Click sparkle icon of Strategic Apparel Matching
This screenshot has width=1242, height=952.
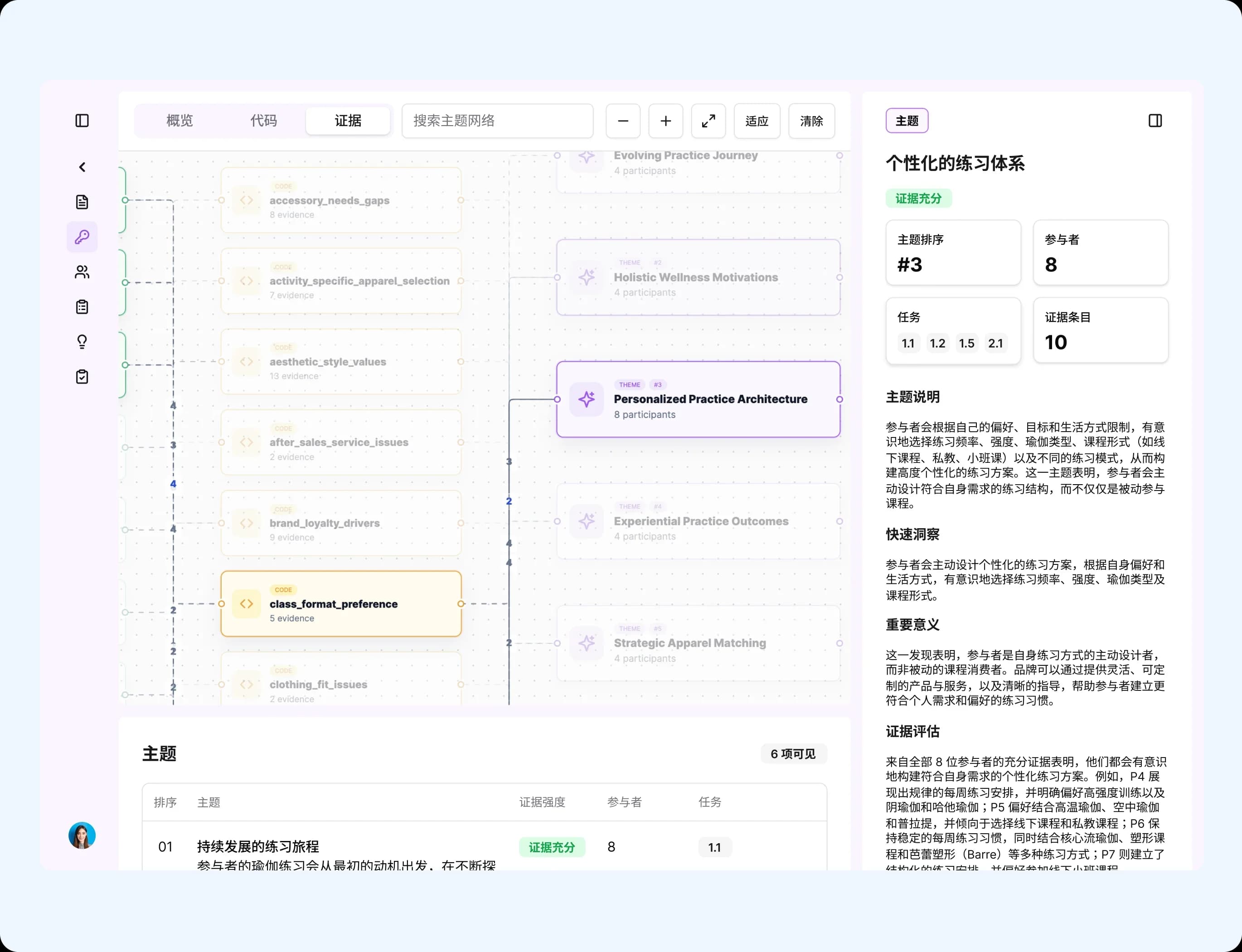(x=587, y=643)
